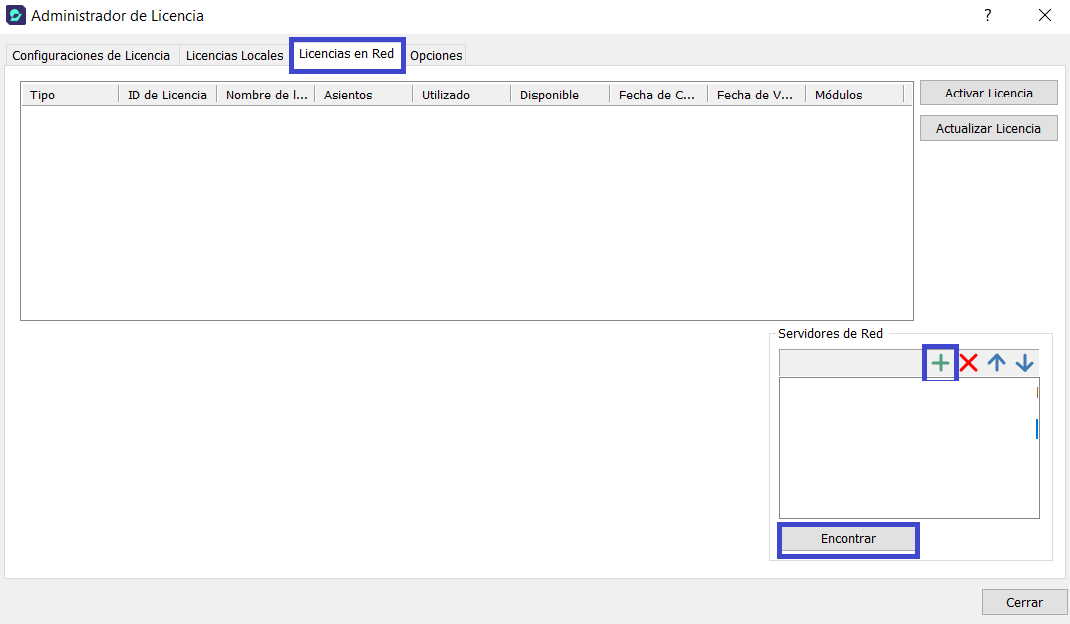
Task: Go to the Opciones tab
Action: [x=436, y=55]
